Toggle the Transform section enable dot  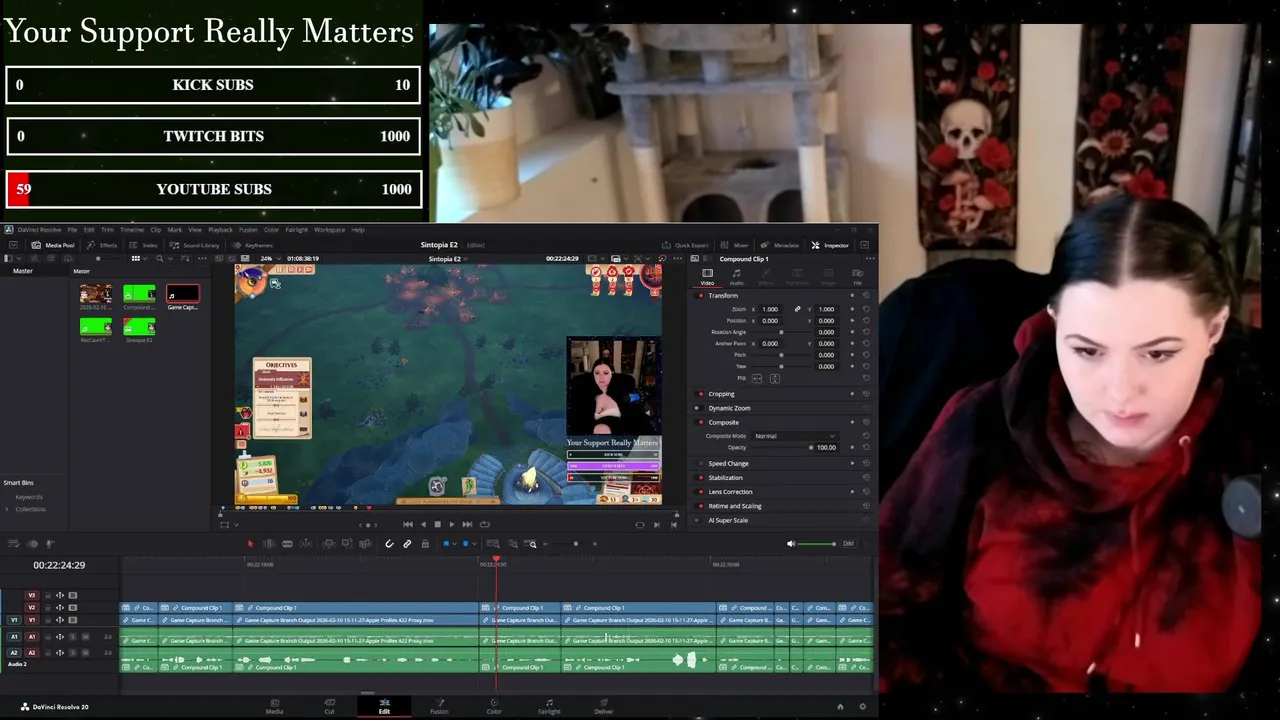tap(701, 296)
